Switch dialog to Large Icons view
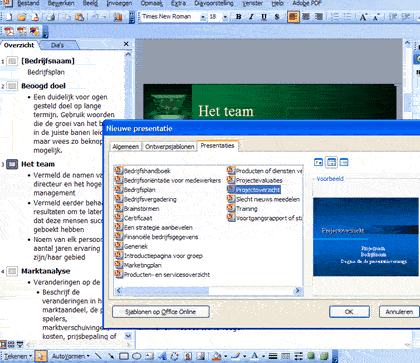 coord(319,163)
